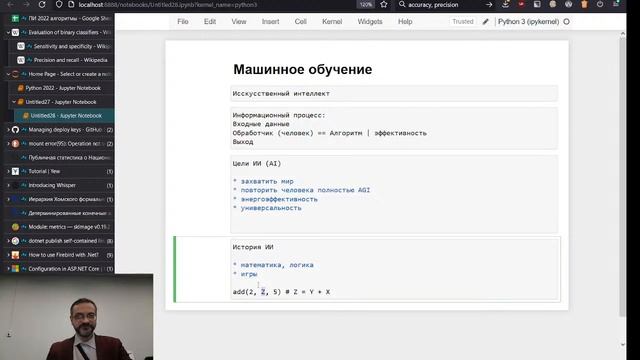Open the Widgets menu
The image size is (640, 360).
pos(370,22)
